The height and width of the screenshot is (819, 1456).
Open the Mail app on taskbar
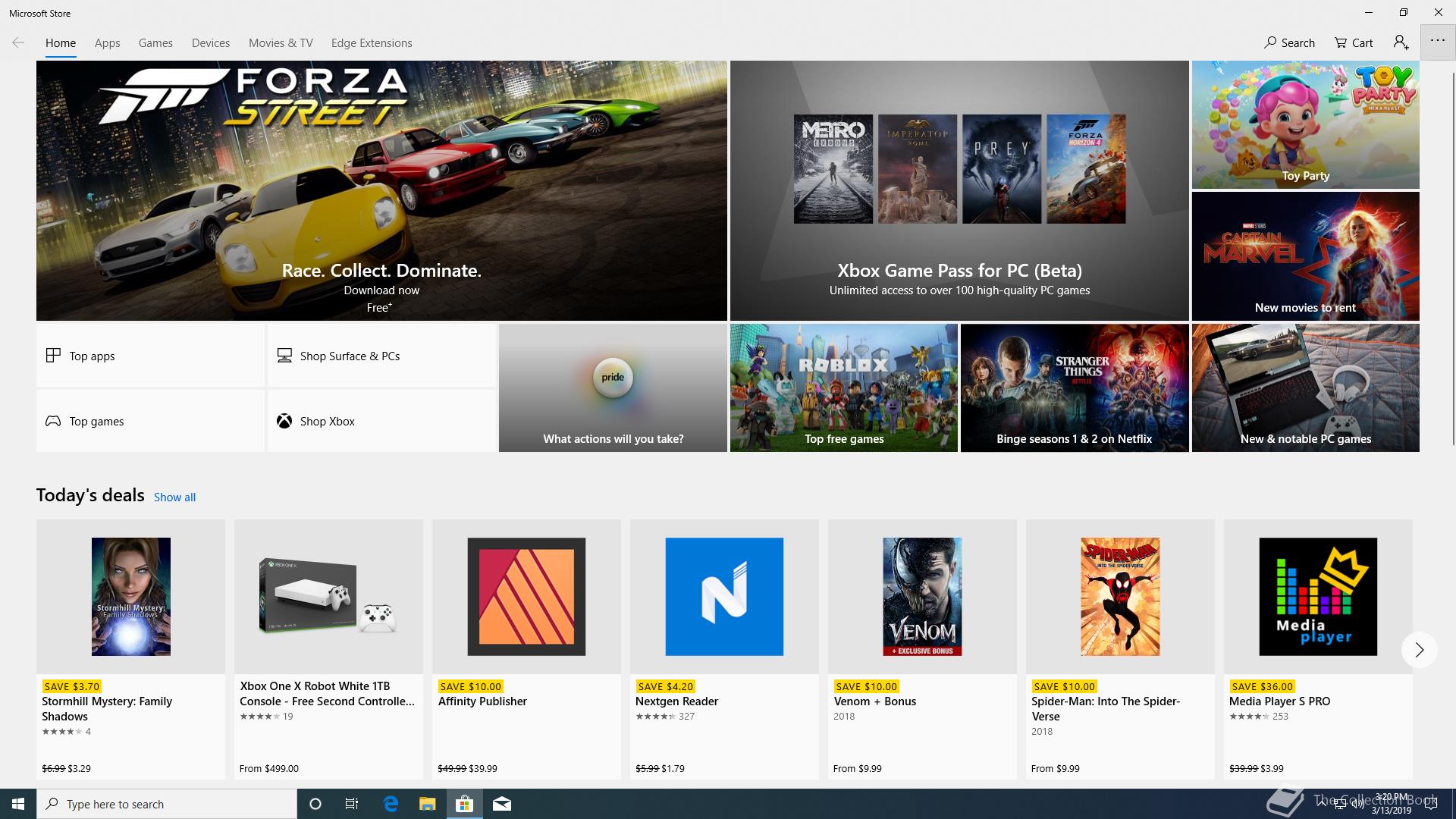tap(502, 804)
